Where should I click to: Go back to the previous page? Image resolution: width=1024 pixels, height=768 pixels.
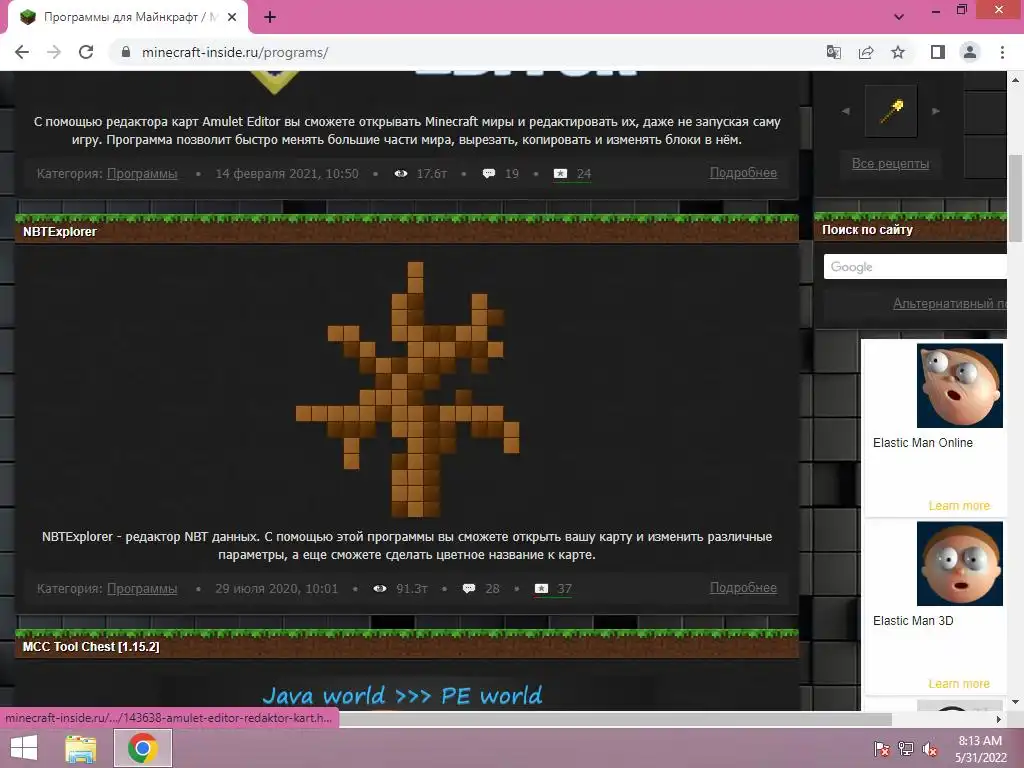[22, 52]
